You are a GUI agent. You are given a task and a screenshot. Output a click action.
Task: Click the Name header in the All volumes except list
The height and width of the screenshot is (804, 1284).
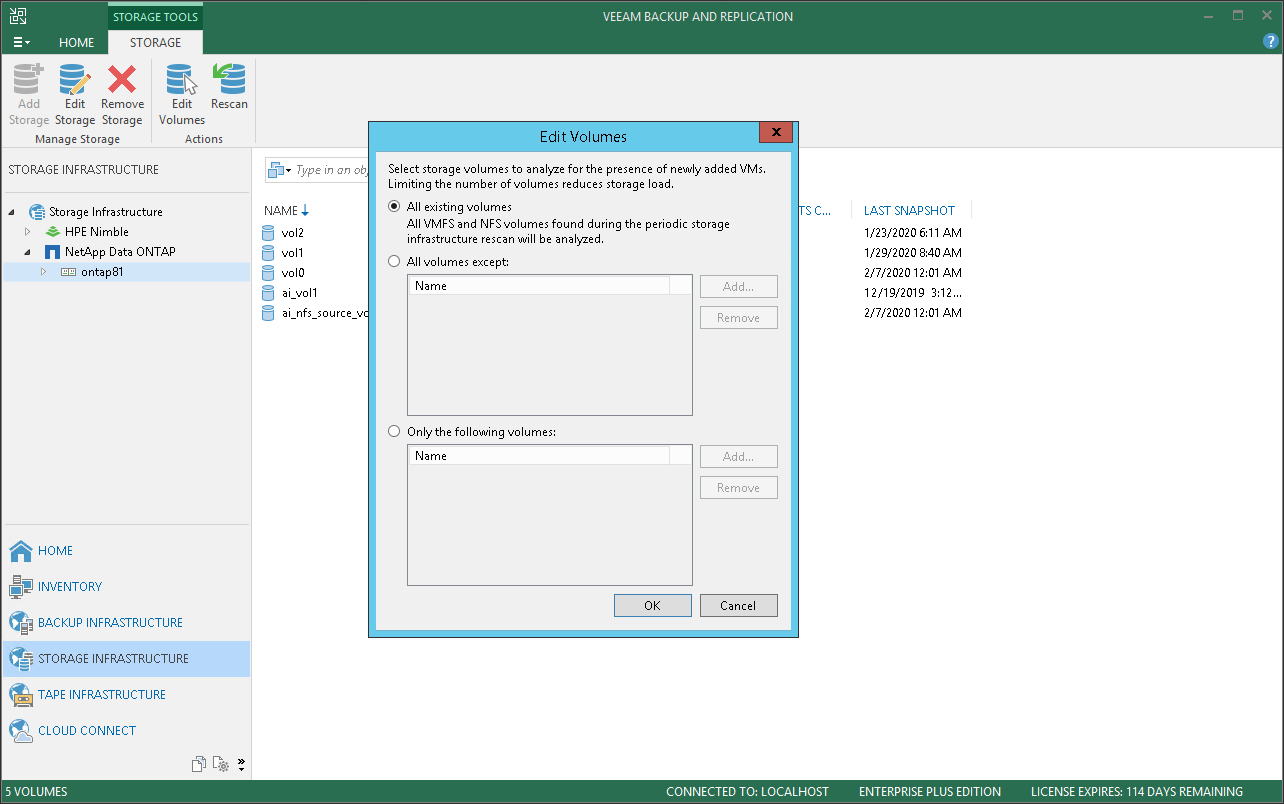coord(538,286)
